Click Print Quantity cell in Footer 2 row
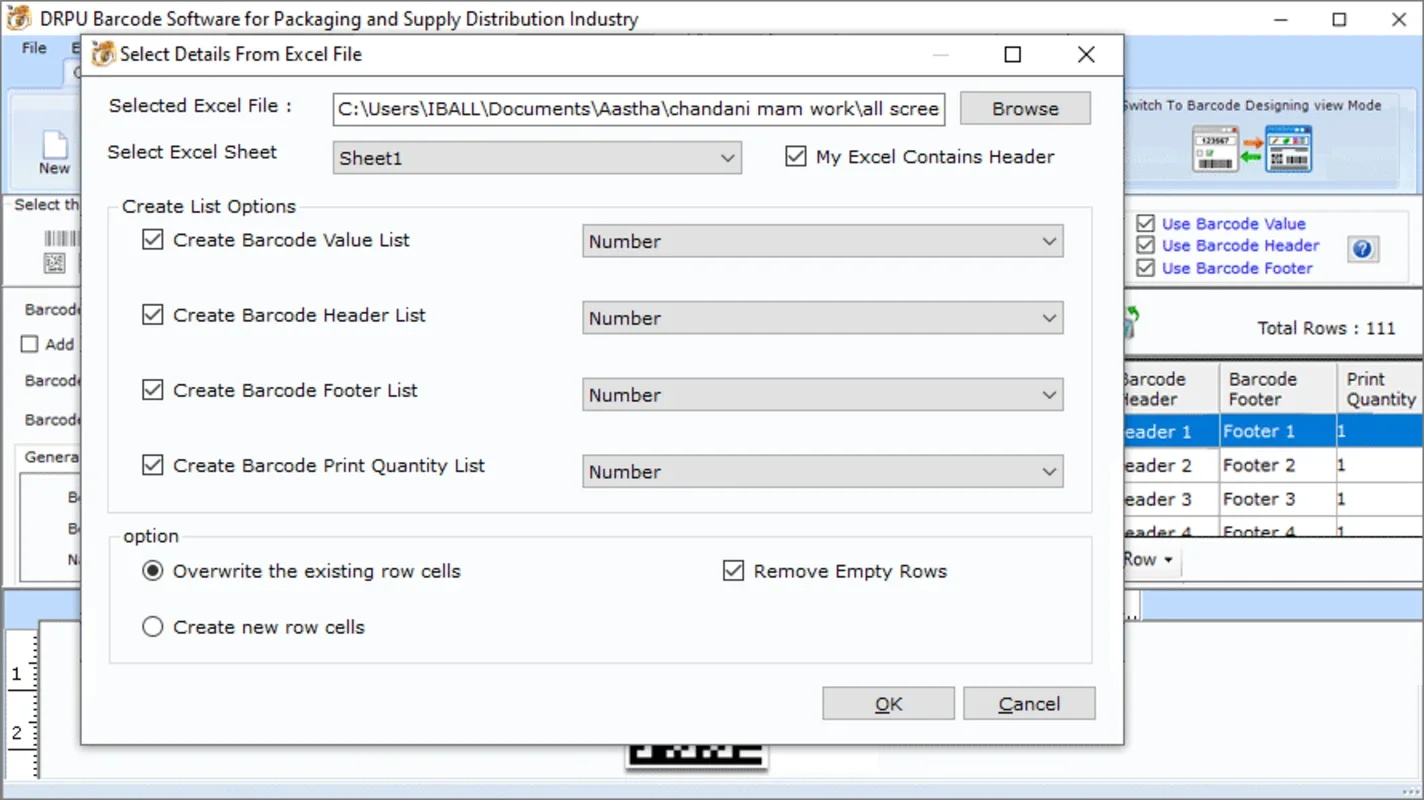The width and height of the screenshot is (1424, 800). (1380, 465)
